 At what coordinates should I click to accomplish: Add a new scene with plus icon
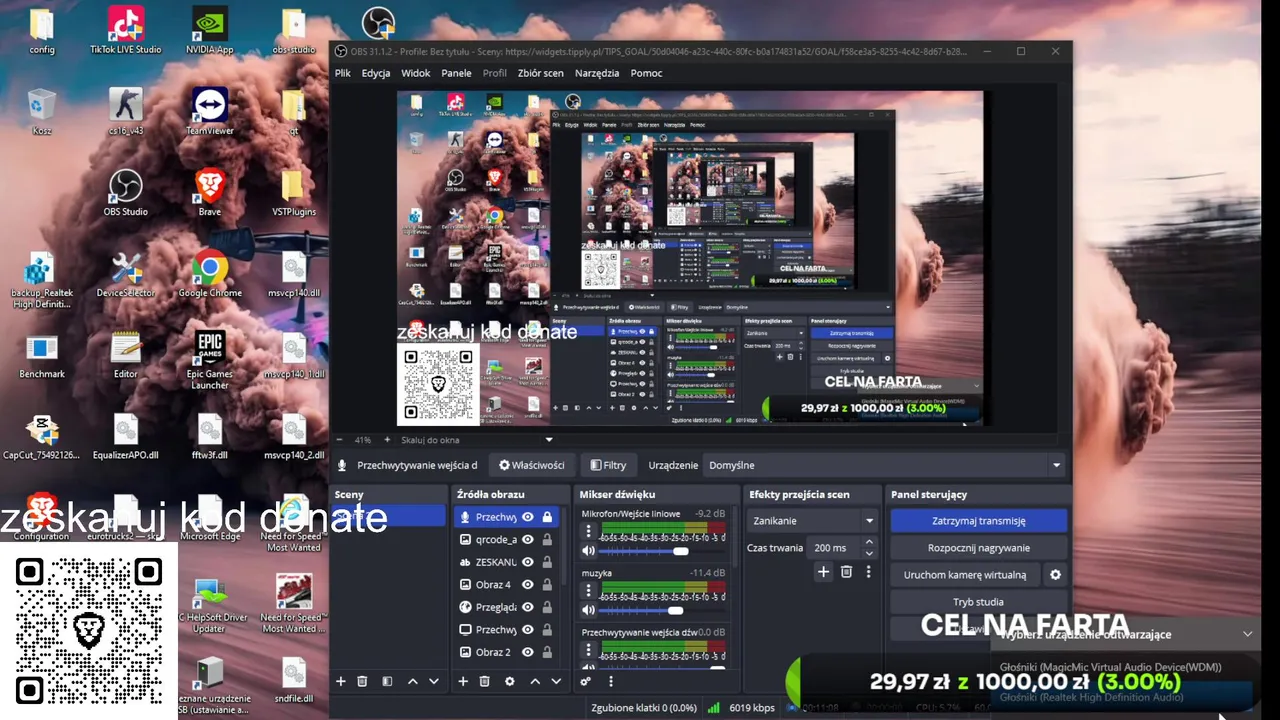[340, 681]
